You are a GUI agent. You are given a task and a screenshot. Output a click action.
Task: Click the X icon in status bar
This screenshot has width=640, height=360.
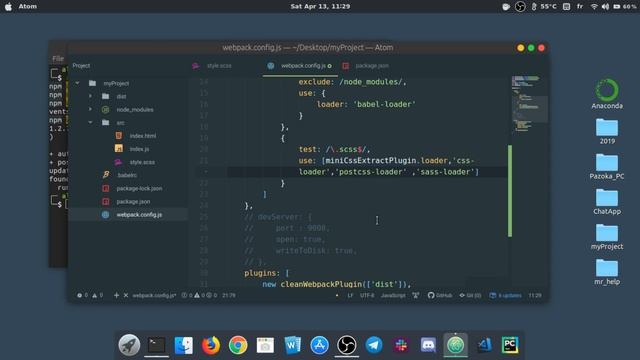tap(126, 295)
